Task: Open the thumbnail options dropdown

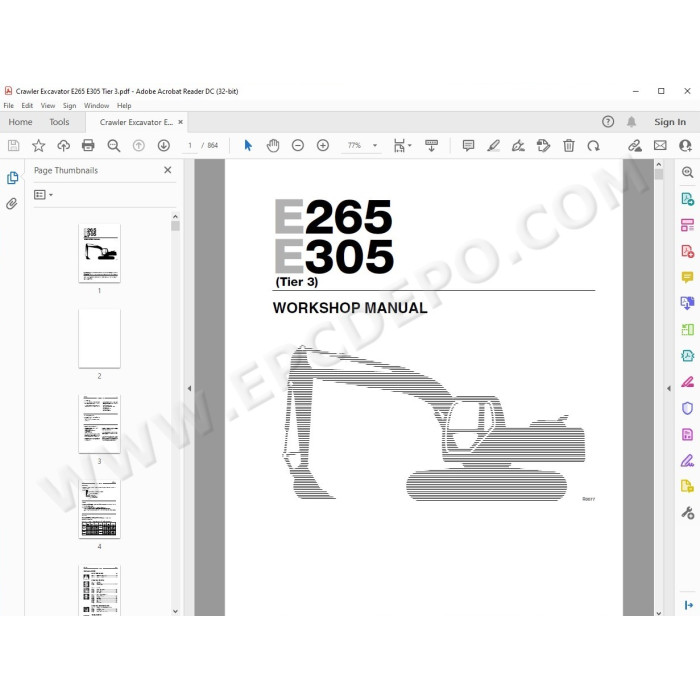Action: (43, 195)
